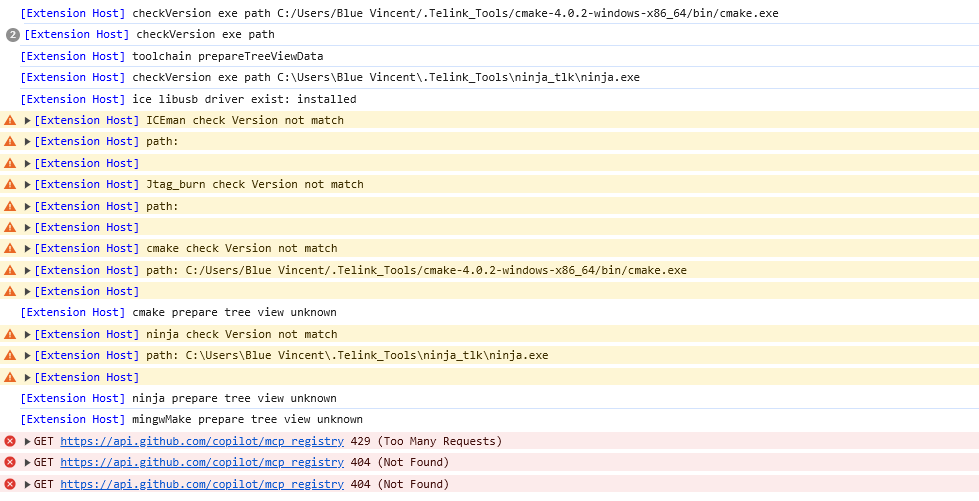
Task: Click warning icon beside ninja check Version message
Action: coord(10,334)
